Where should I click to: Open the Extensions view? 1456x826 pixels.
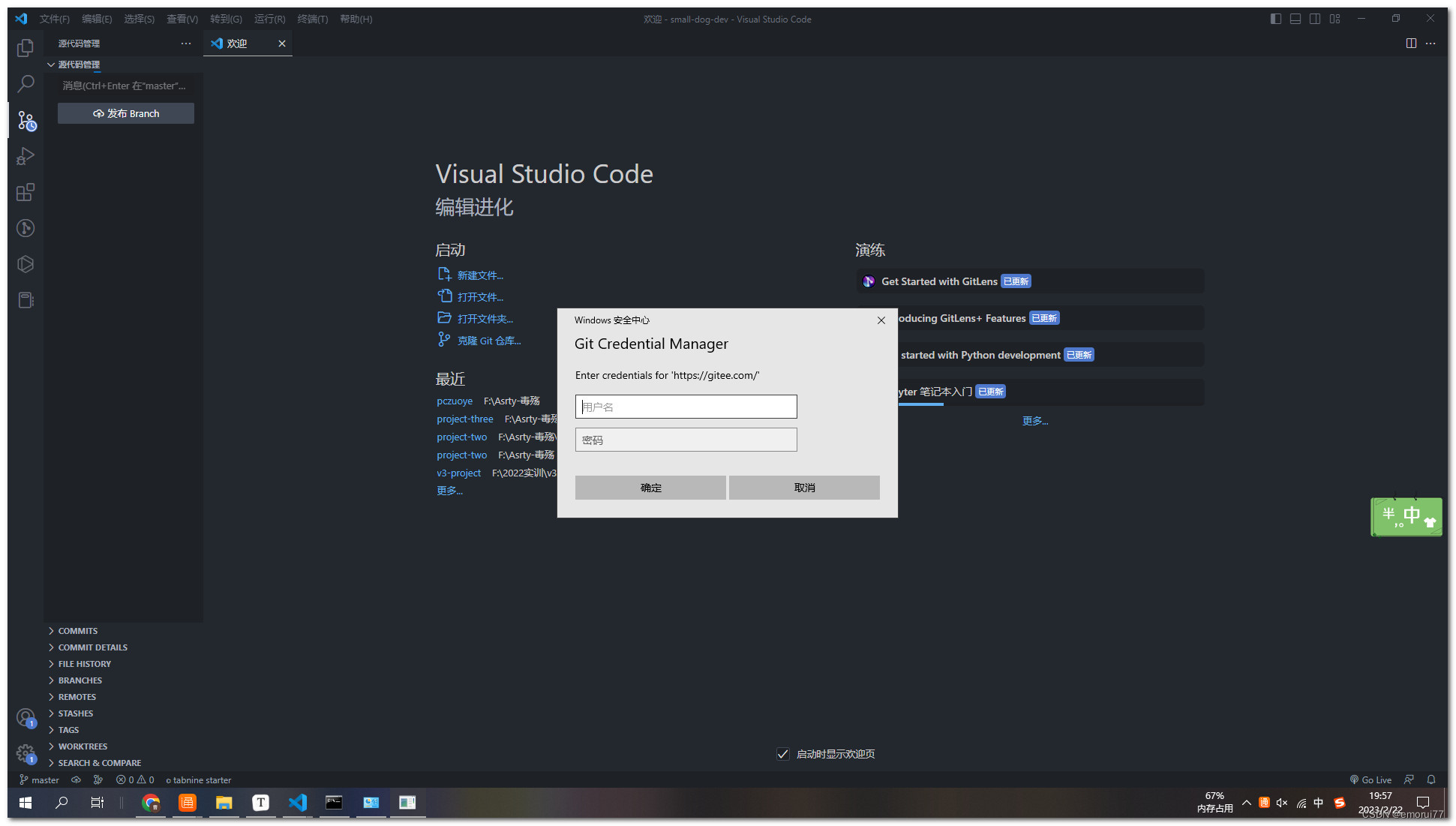pos(26,192)
